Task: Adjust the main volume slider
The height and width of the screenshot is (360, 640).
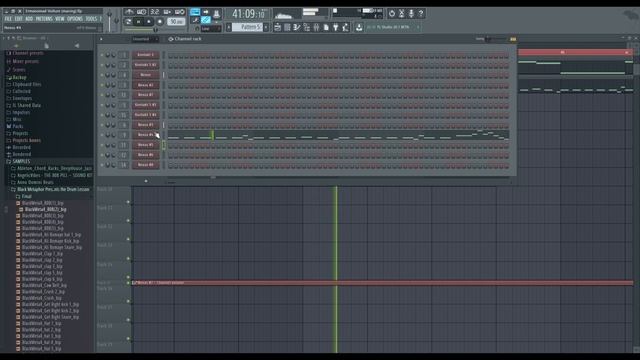Action: [x=109, y=20]
